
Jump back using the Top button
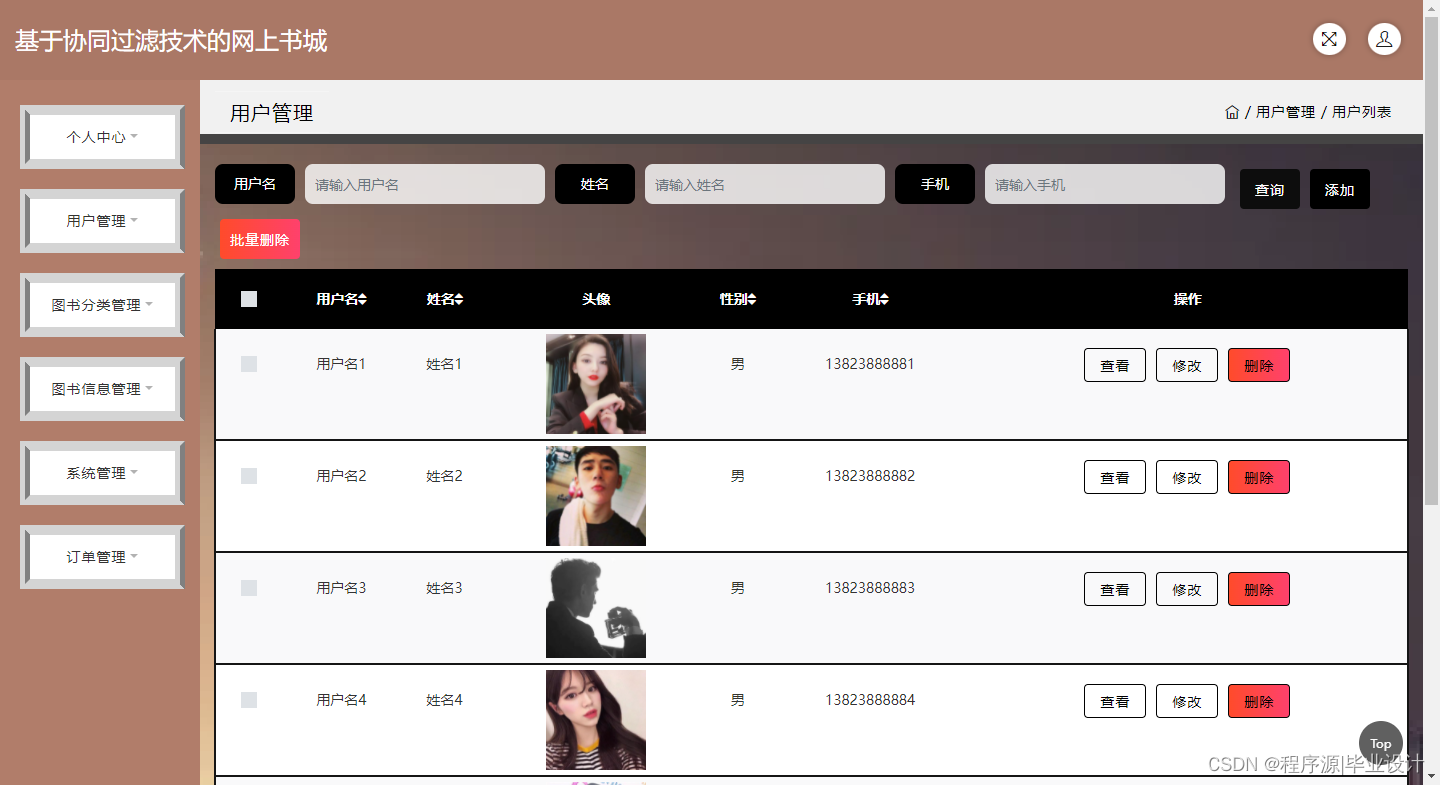tap(1381, 743)
